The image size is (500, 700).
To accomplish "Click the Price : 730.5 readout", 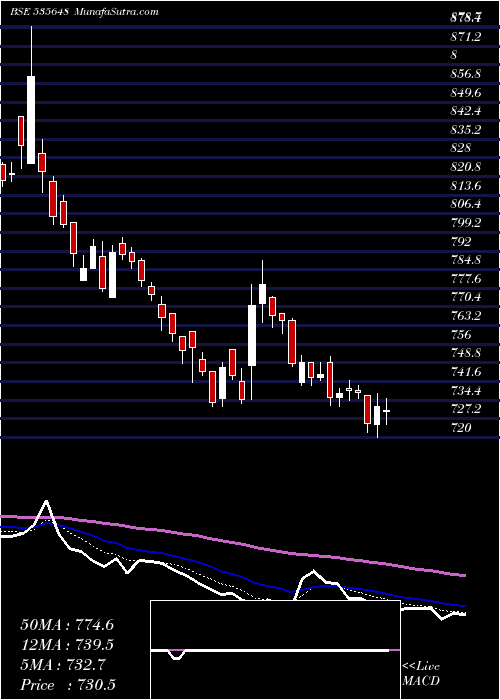I will pos(69,685).
